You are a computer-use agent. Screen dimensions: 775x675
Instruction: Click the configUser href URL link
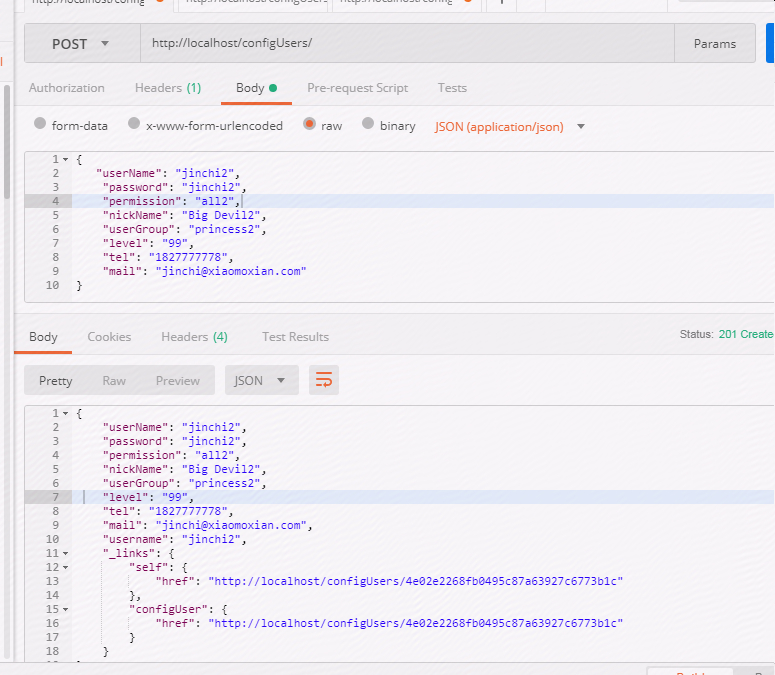click(415, 623)
